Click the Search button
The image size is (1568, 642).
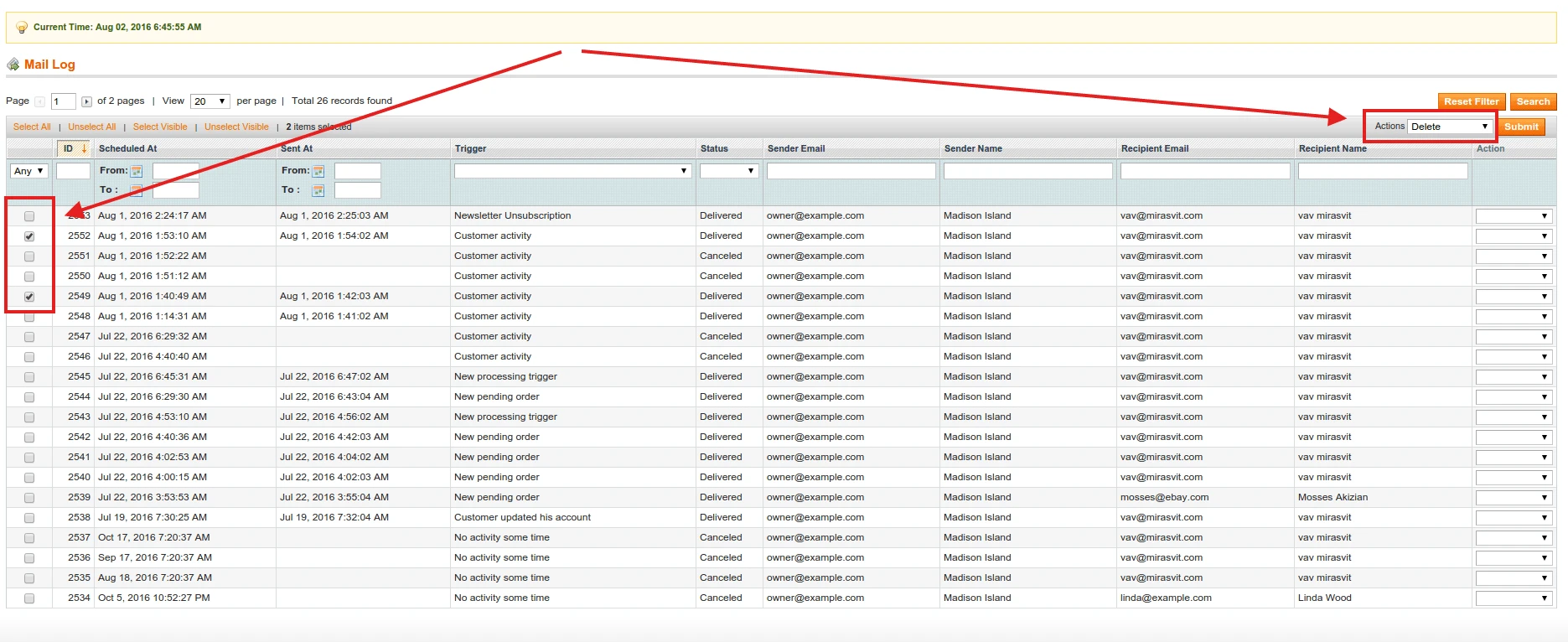pos(1533,101)
